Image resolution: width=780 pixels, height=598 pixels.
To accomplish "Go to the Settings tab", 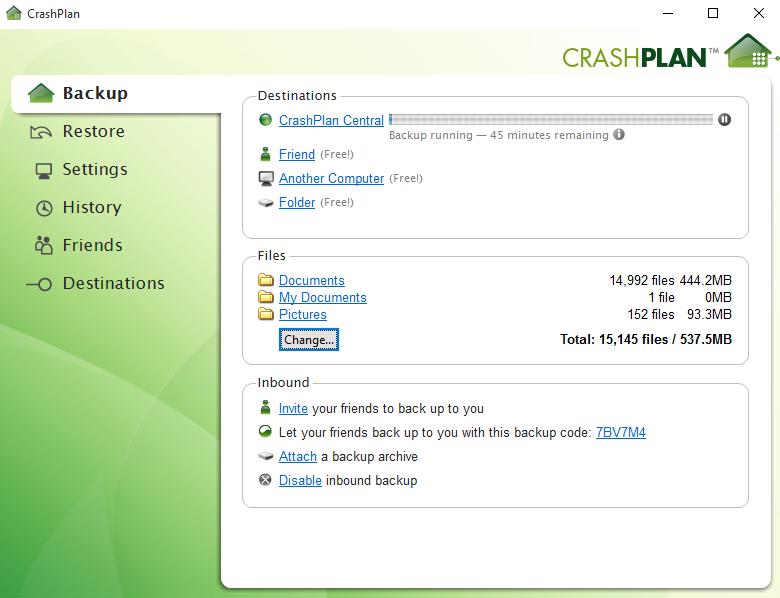I will point(95,169).
